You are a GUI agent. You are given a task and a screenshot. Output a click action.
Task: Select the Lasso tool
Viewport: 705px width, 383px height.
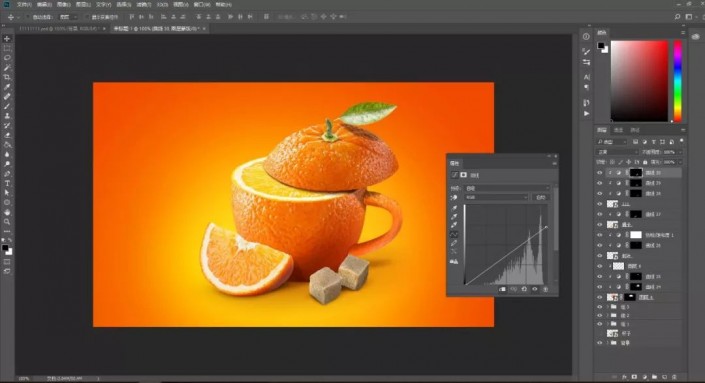pyautogui.click(x=7, y=58)
